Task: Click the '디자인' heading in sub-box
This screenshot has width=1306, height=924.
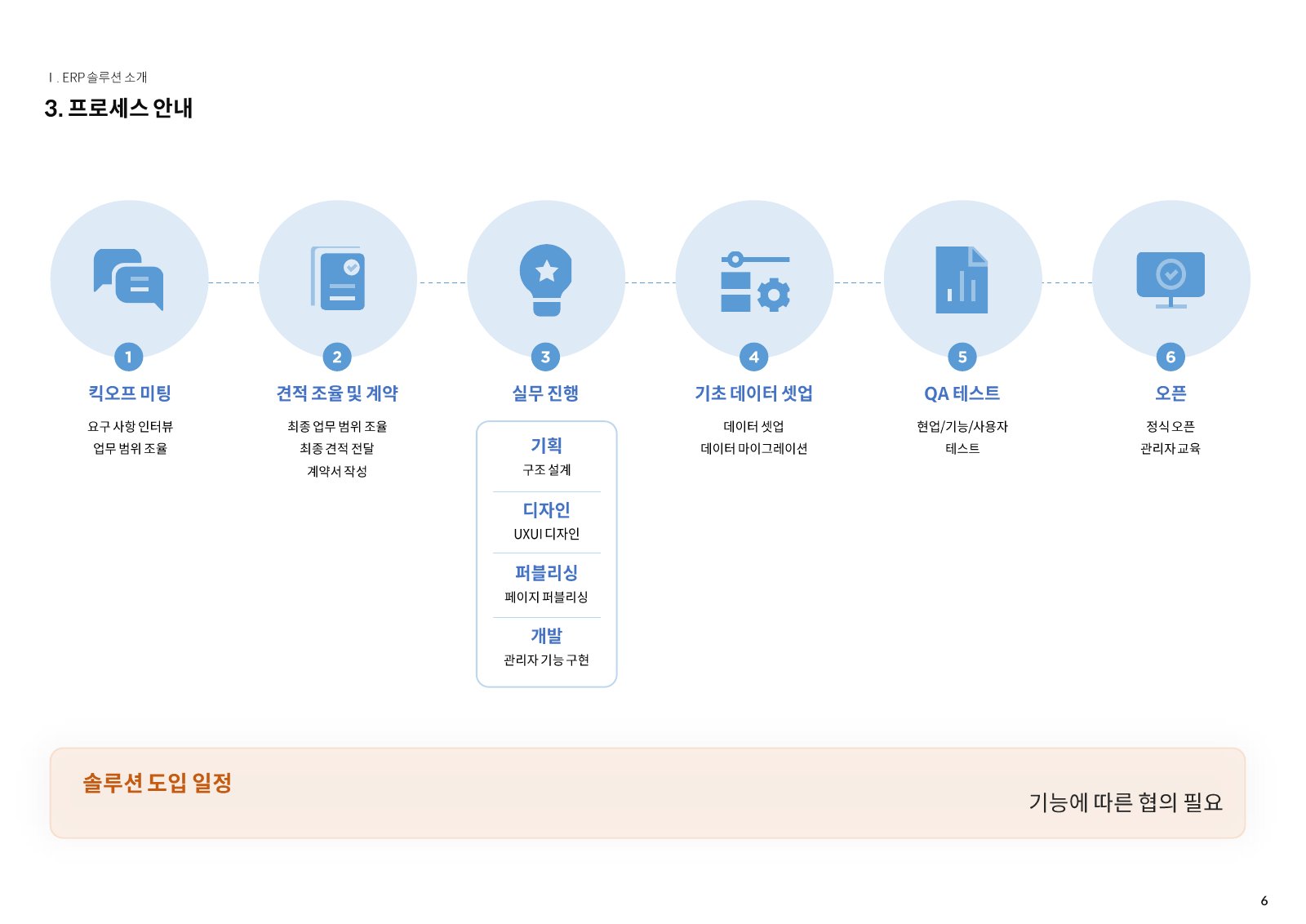Action: coord(546,510)
